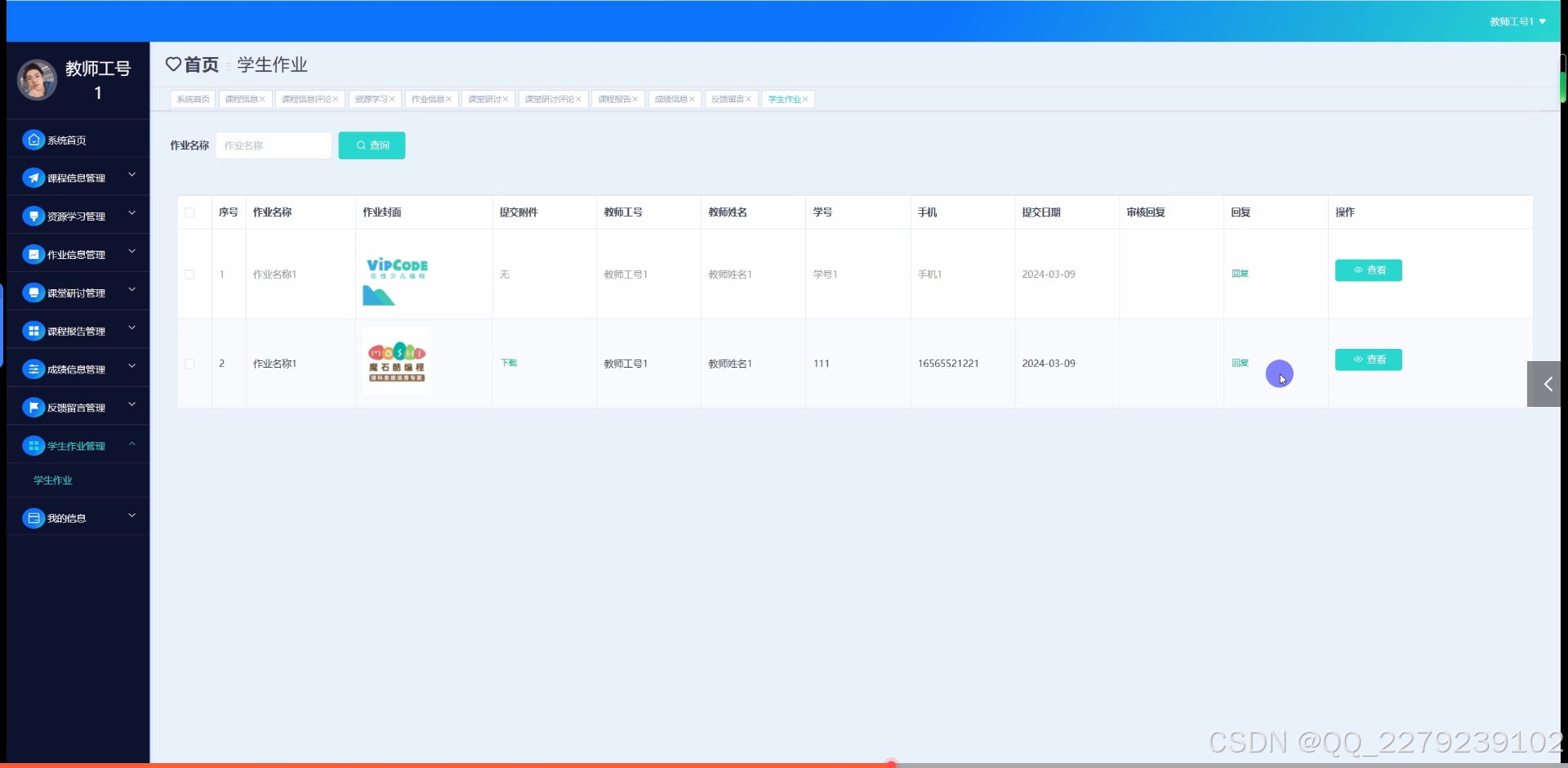Click the 提交日期 column header
Image resolution: width=1568 pixels, height=768 pixels.
pyautogui.click(x=1041, y=212)
